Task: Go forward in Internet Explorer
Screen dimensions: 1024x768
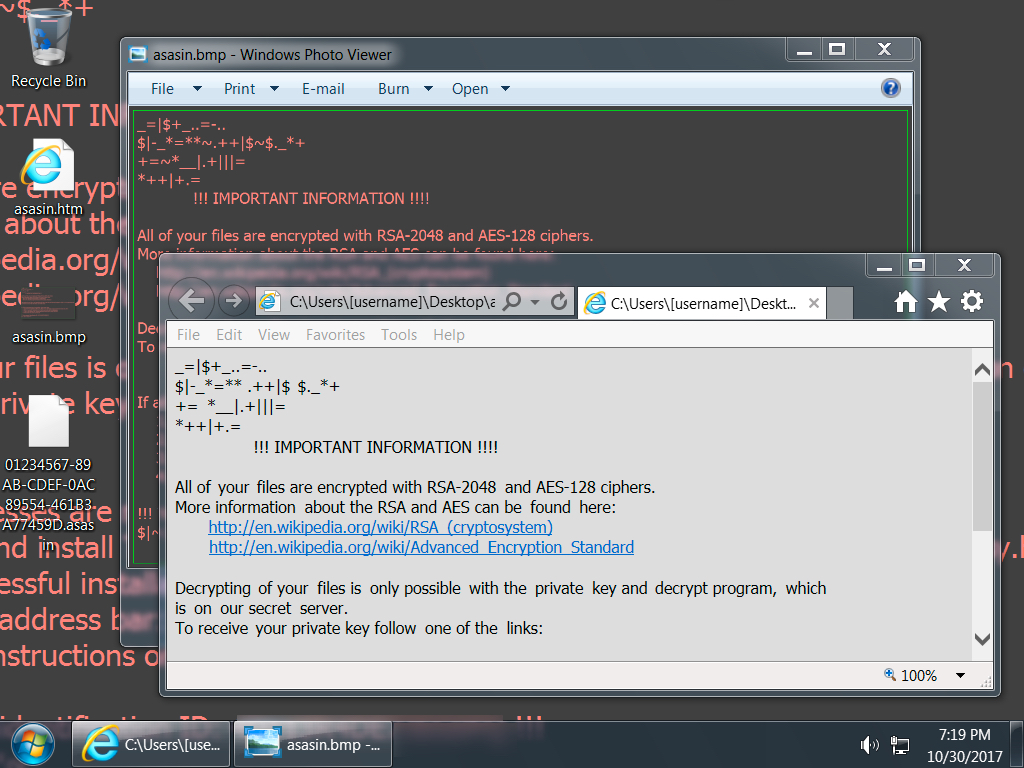Action: click(x=233, y=301)
